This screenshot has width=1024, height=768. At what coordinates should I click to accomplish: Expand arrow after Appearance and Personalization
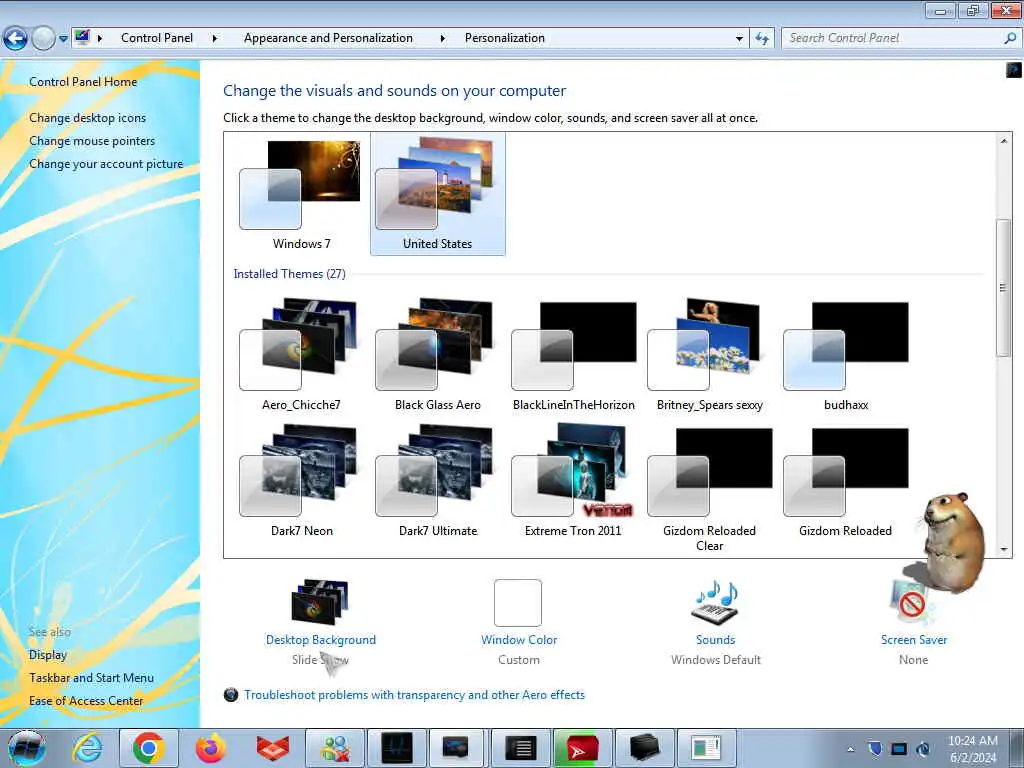pyautogui.click(x=442, y=38)
